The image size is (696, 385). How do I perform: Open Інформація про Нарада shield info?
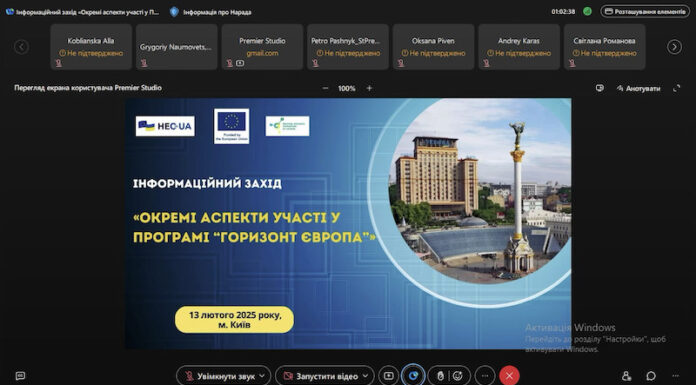point(211,12)
